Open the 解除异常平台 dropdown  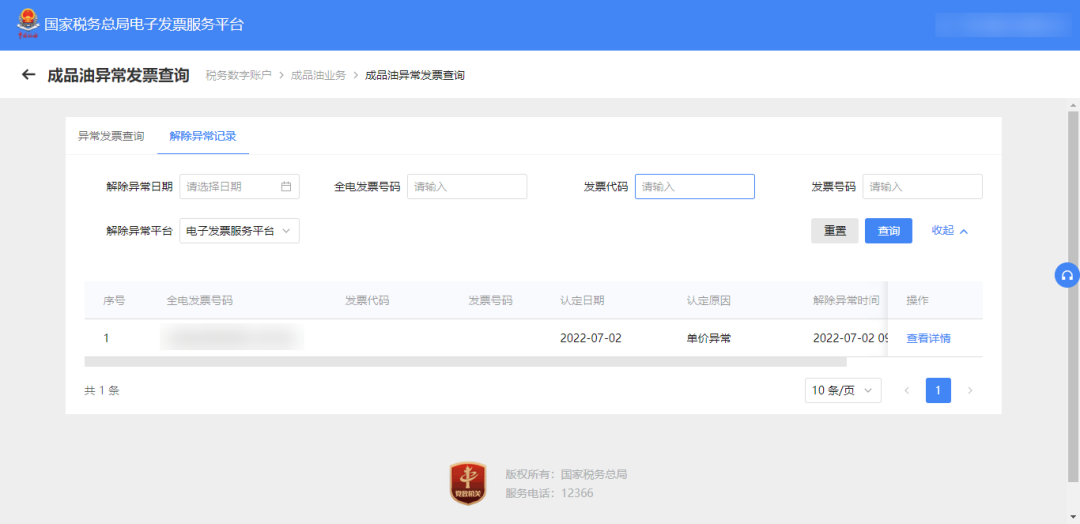click(240, 231)
